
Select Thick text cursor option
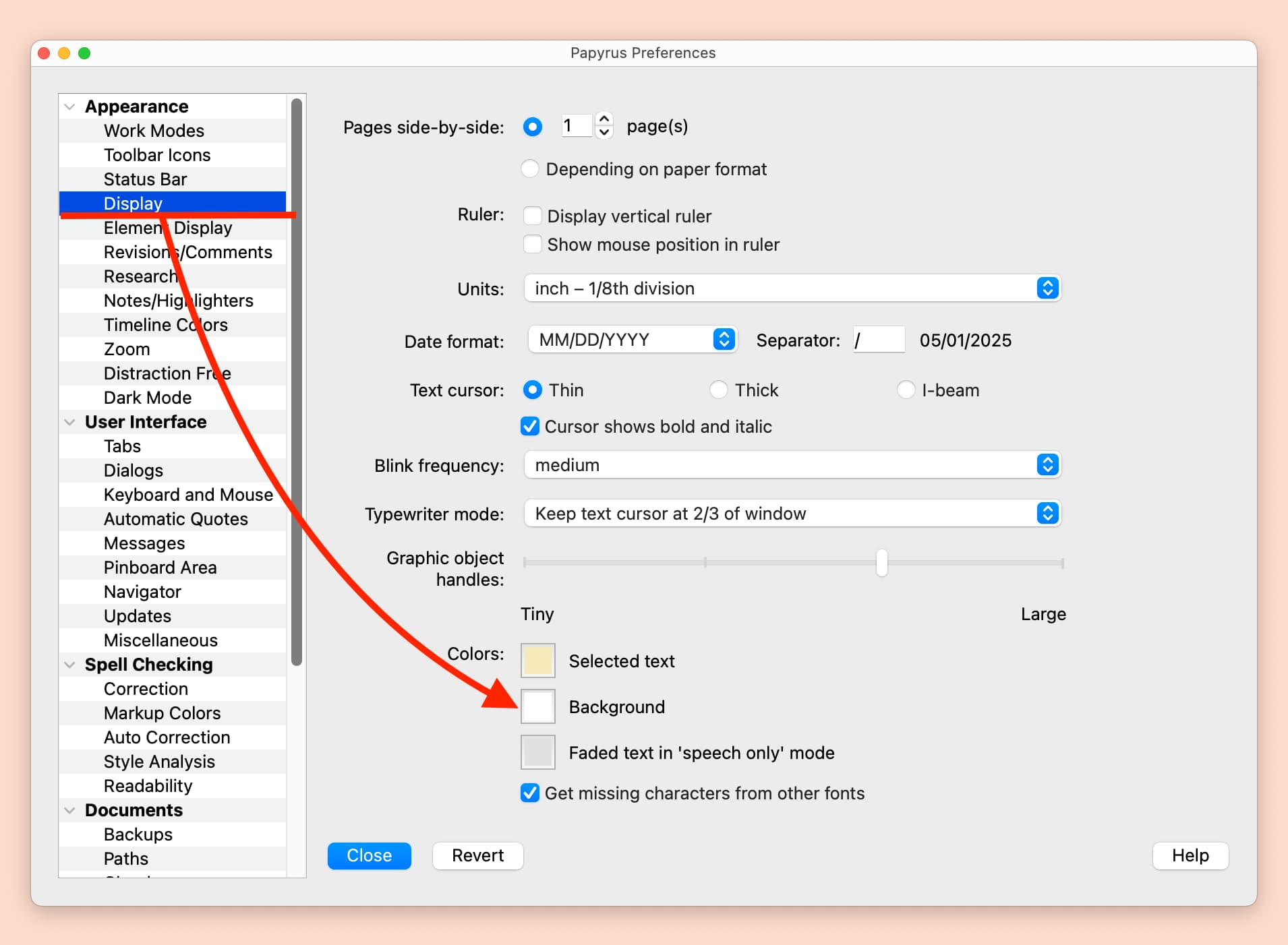pyautogui.click(x=719, y=390)
